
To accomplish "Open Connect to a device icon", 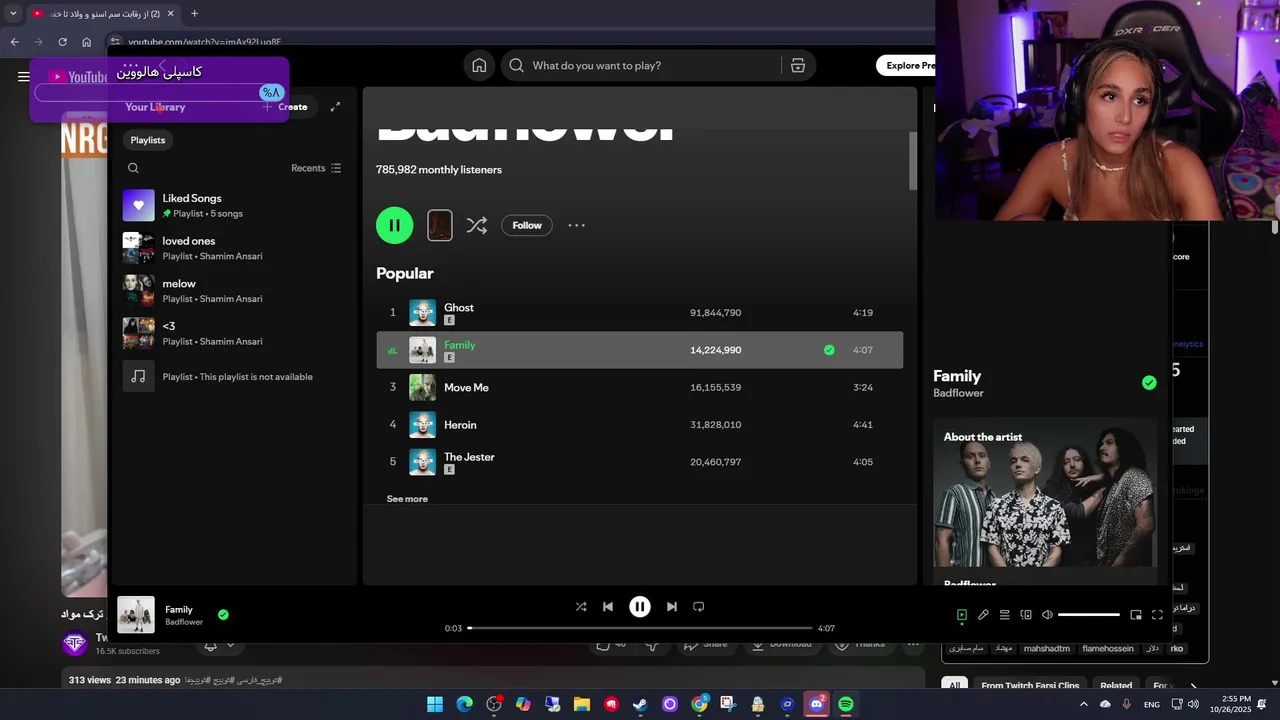I will pyautogui.click(x=1026, y=615).
